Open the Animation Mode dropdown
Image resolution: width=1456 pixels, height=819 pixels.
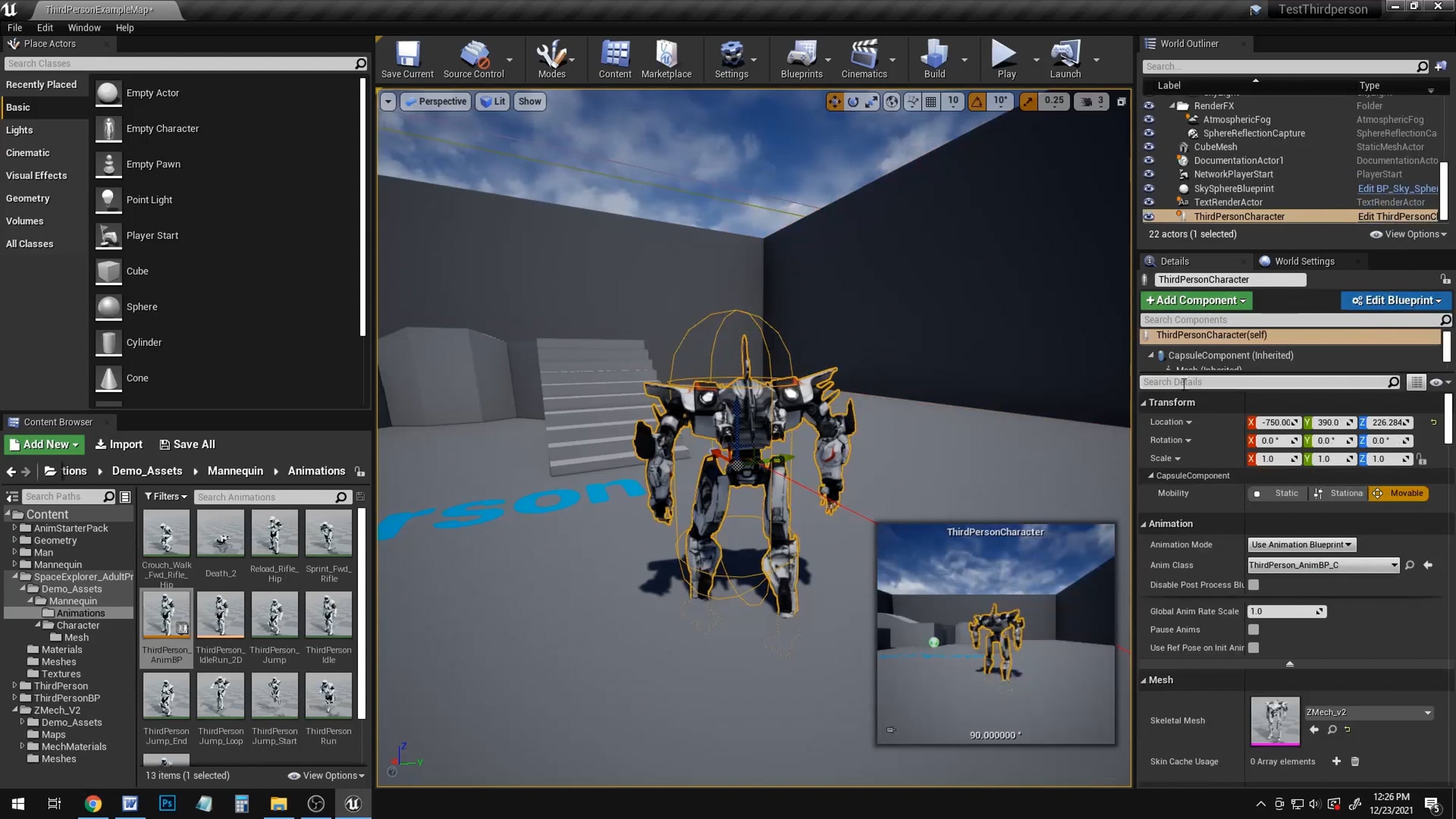[x=1301, y=545]
